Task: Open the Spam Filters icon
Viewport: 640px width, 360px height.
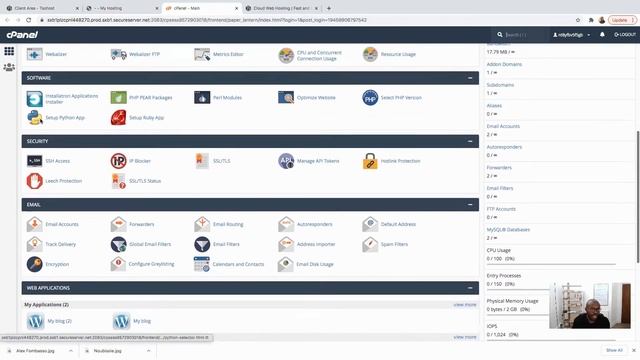Action: pos(370,244)
